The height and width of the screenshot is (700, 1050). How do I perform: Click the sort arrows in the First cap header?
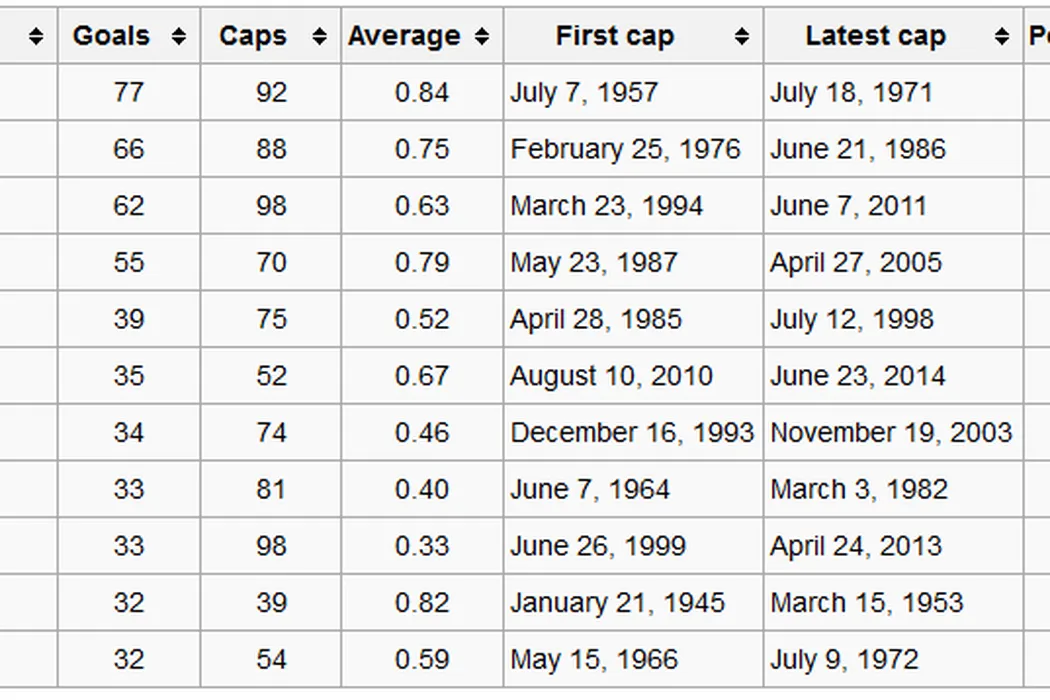741,37
